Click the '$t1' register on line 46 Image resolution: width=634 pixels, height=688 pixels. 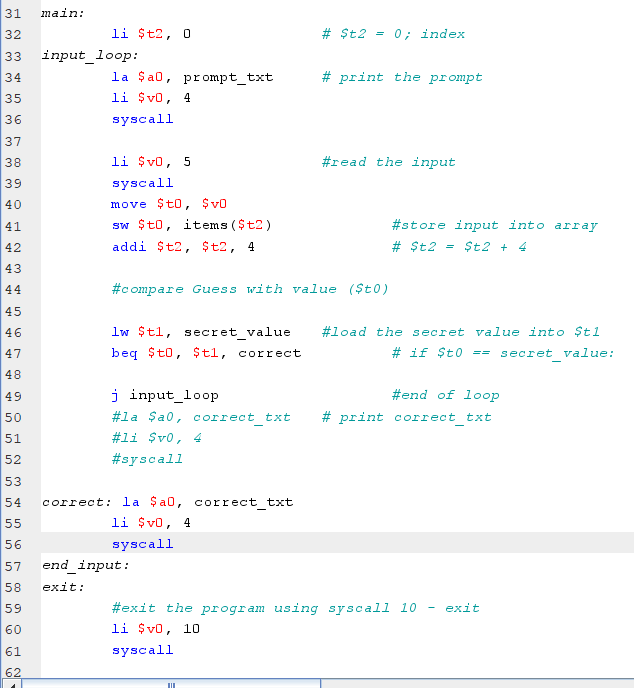[150, 332]
